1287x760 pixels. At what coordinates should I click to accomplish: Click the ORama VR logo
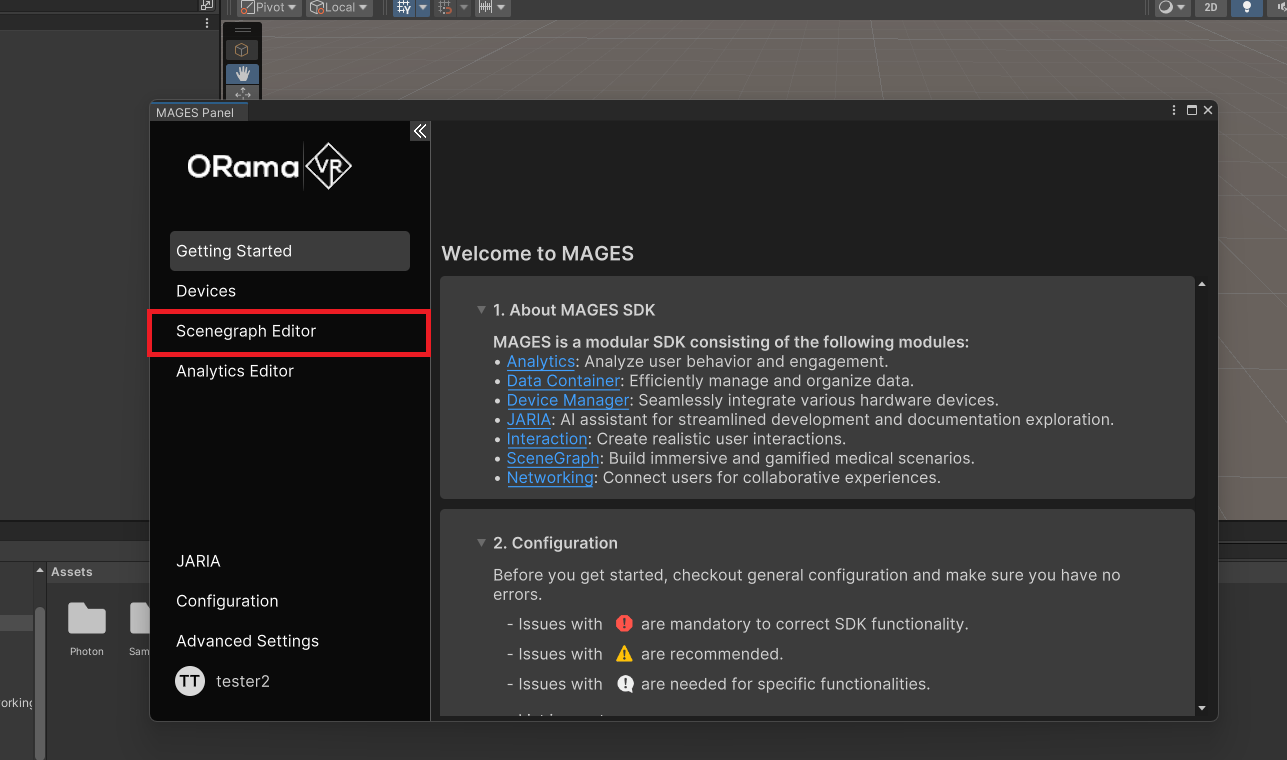[x=270, y=166]
